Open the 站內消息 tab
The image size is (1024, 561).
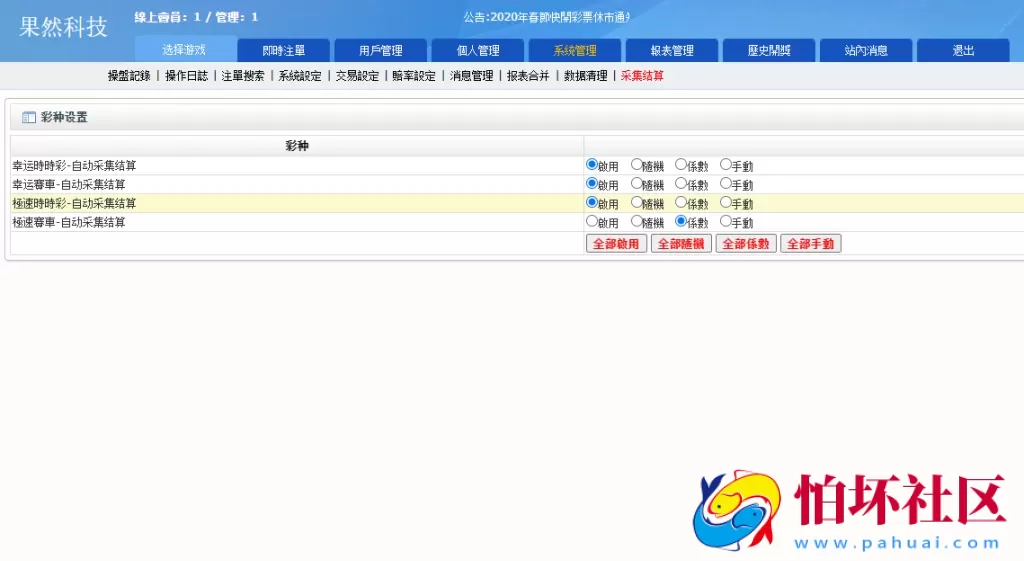pos(866,50)
